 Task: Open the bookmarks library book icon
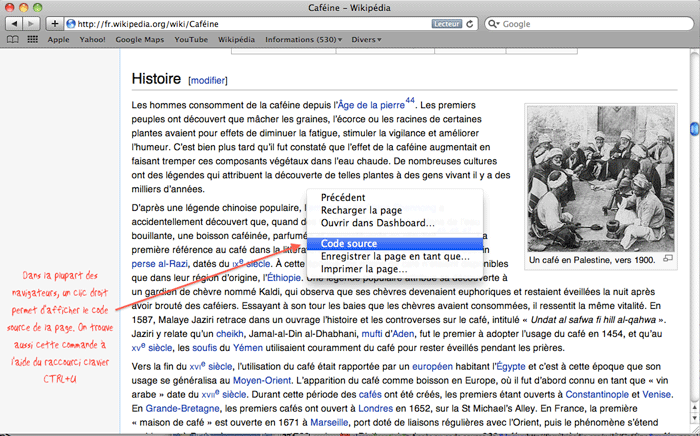[13, 39]
